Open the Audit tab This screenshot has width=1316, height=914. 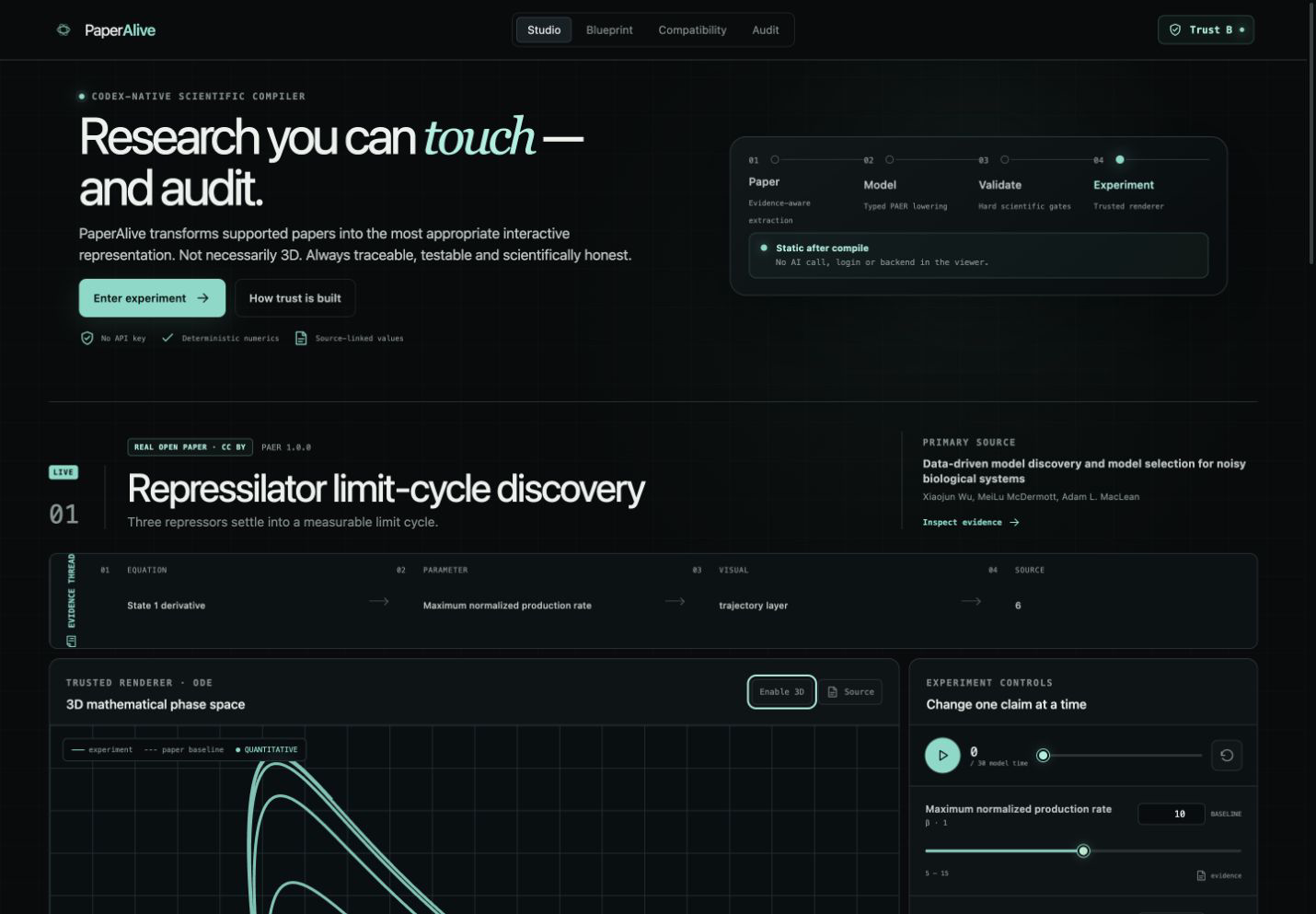pyautogui.click(x=765, y=30)
